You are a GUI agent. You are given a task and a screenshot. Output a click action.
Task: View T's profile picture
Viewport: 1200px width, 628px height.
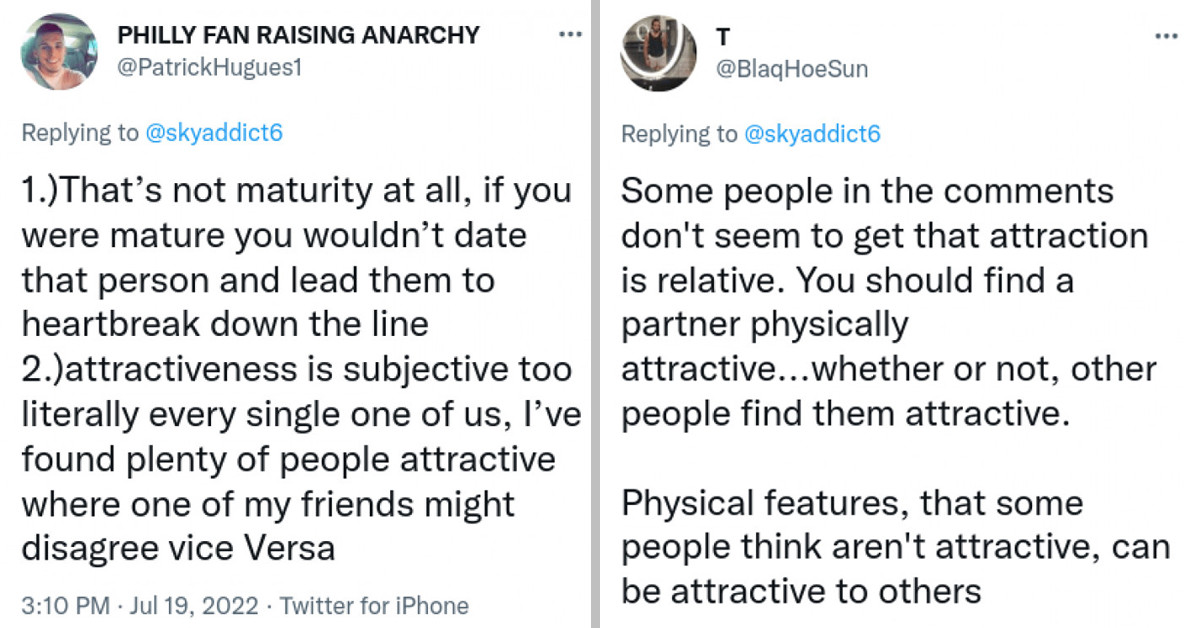pyautogui.click(x=658, y=50)
